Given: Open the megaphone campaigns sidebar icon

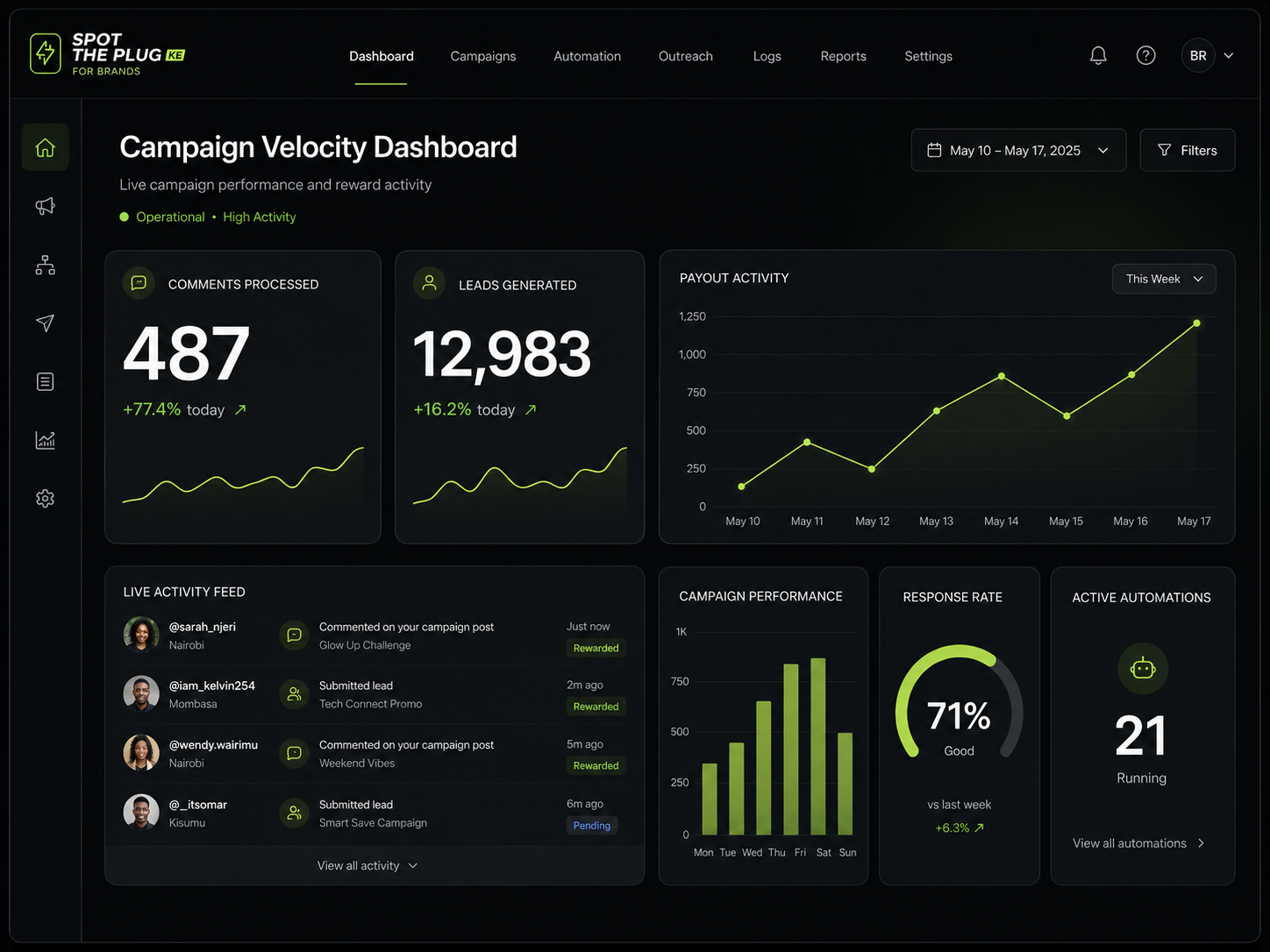Looking at the screenshot, I should tap(46, 206).
